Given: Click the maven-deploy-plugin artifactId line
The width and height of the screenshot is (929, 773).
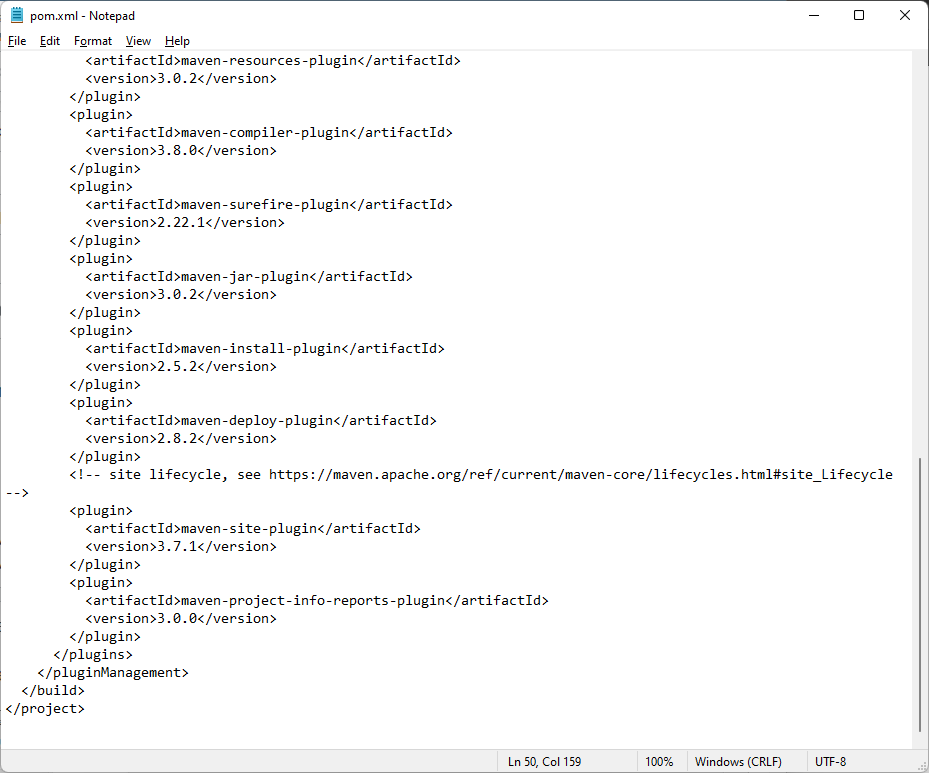Looking at the screenshot, I should coord(261,421).
